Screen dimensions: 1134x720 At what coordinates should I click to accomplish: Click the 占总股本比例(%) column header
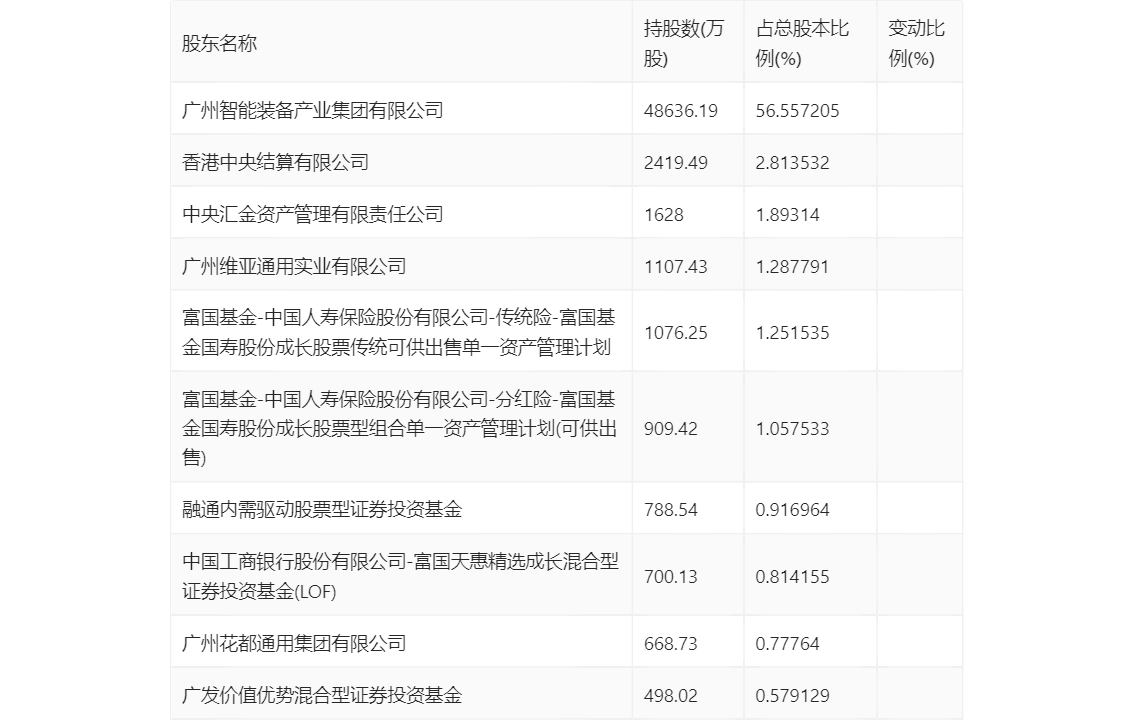pyautogui.click(x=802, y=43)
